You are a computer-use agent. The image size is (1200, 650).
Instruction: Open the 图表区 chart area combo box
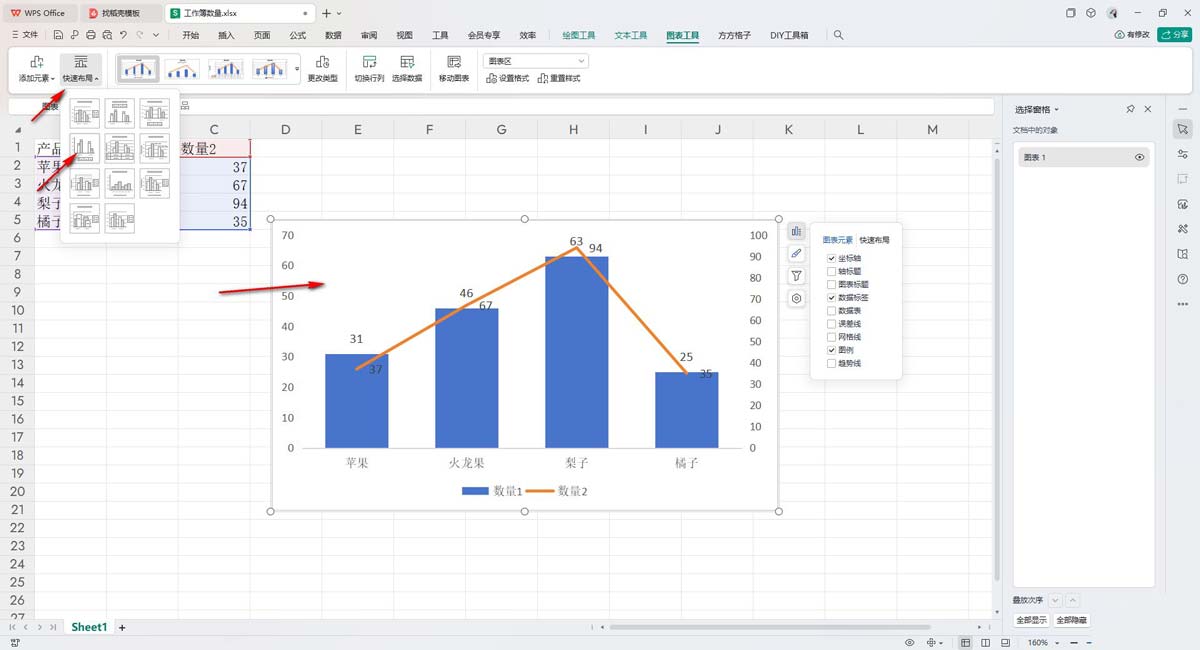pos(535,61)
